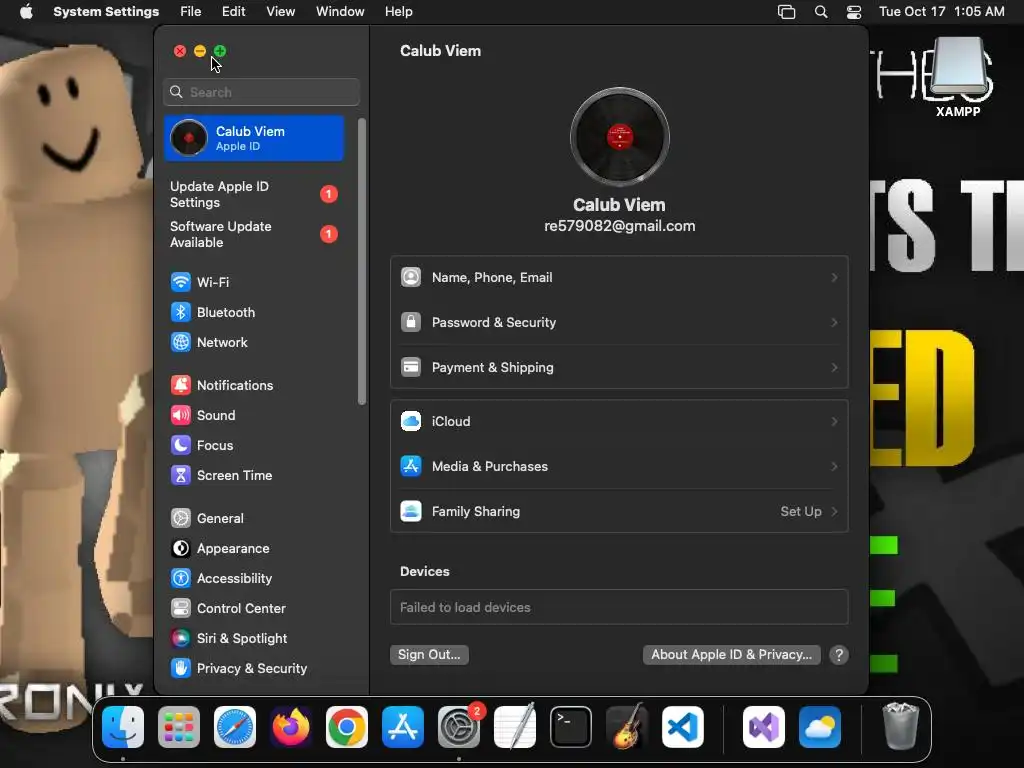Open the Edit menu
Screen dimensions: 1024x768
pos(233,12)
